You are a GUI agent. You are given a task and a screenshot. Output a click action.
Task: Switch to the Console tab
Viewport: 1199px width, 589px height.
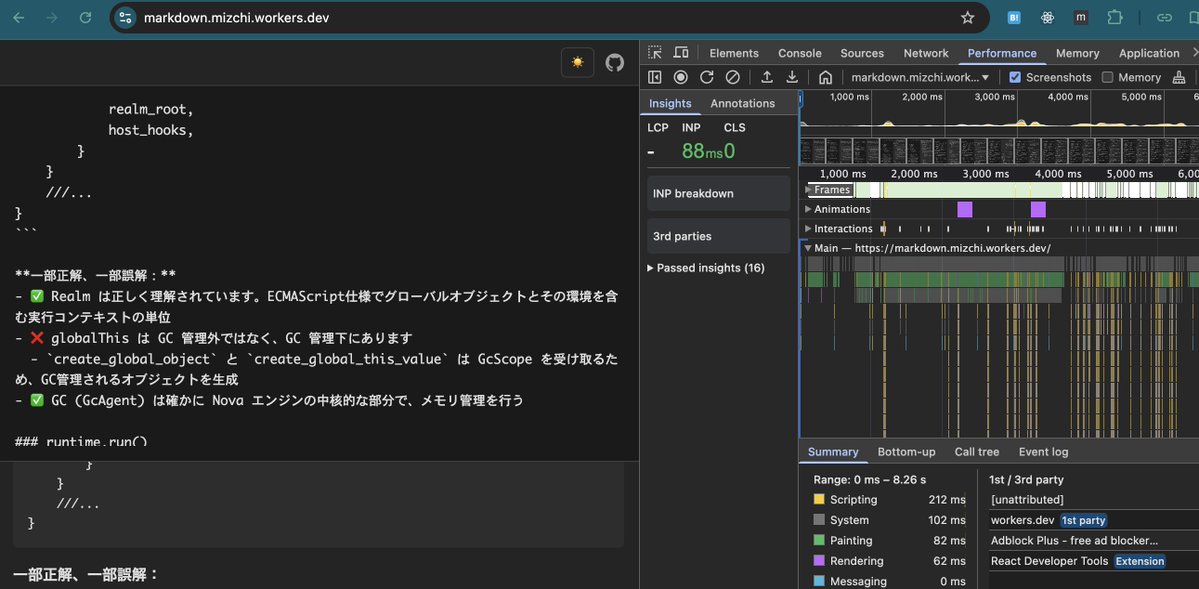800,53
